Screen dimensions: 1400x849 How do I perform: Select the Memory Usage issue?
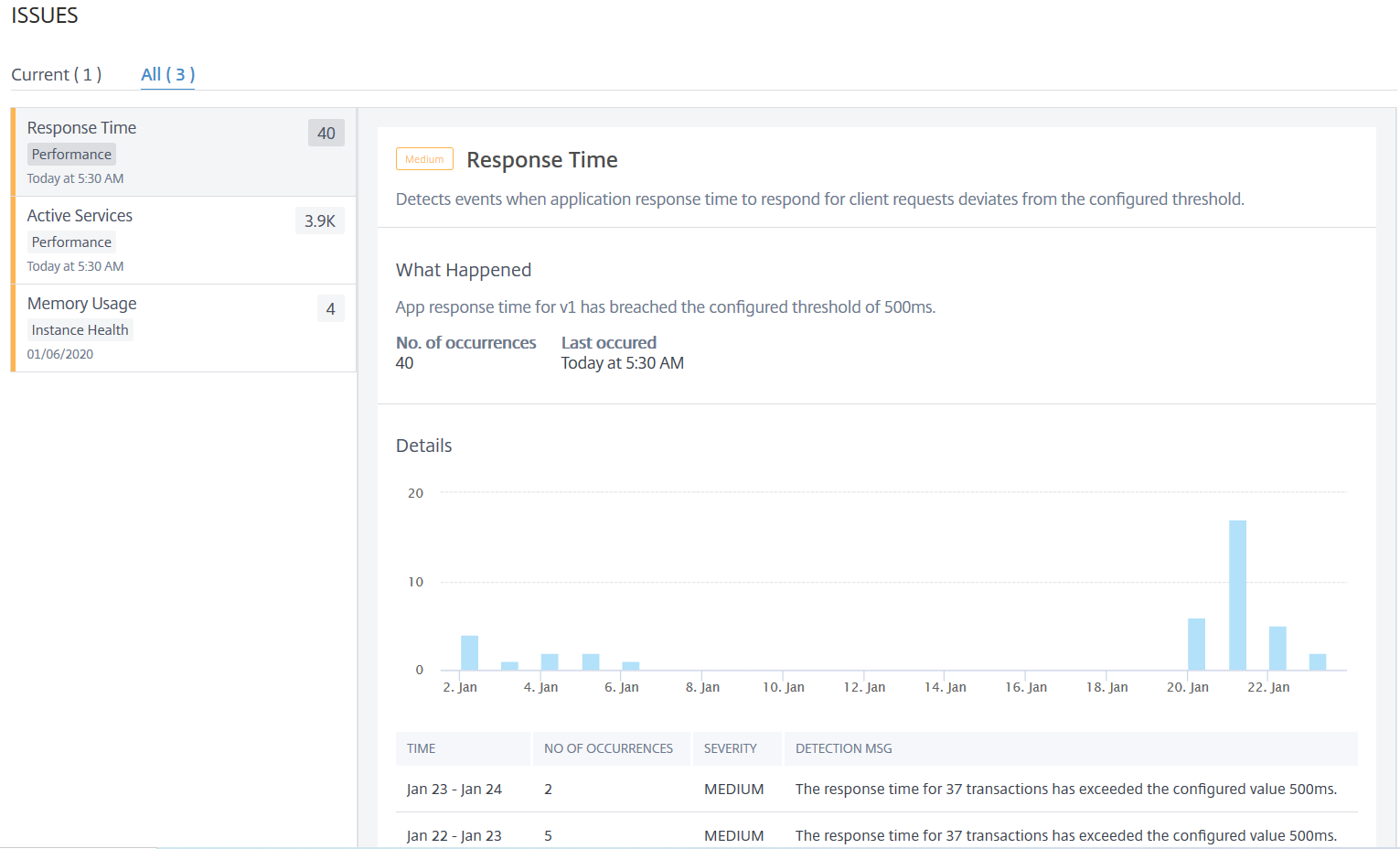pyautogui.click(x=184, y=328)
